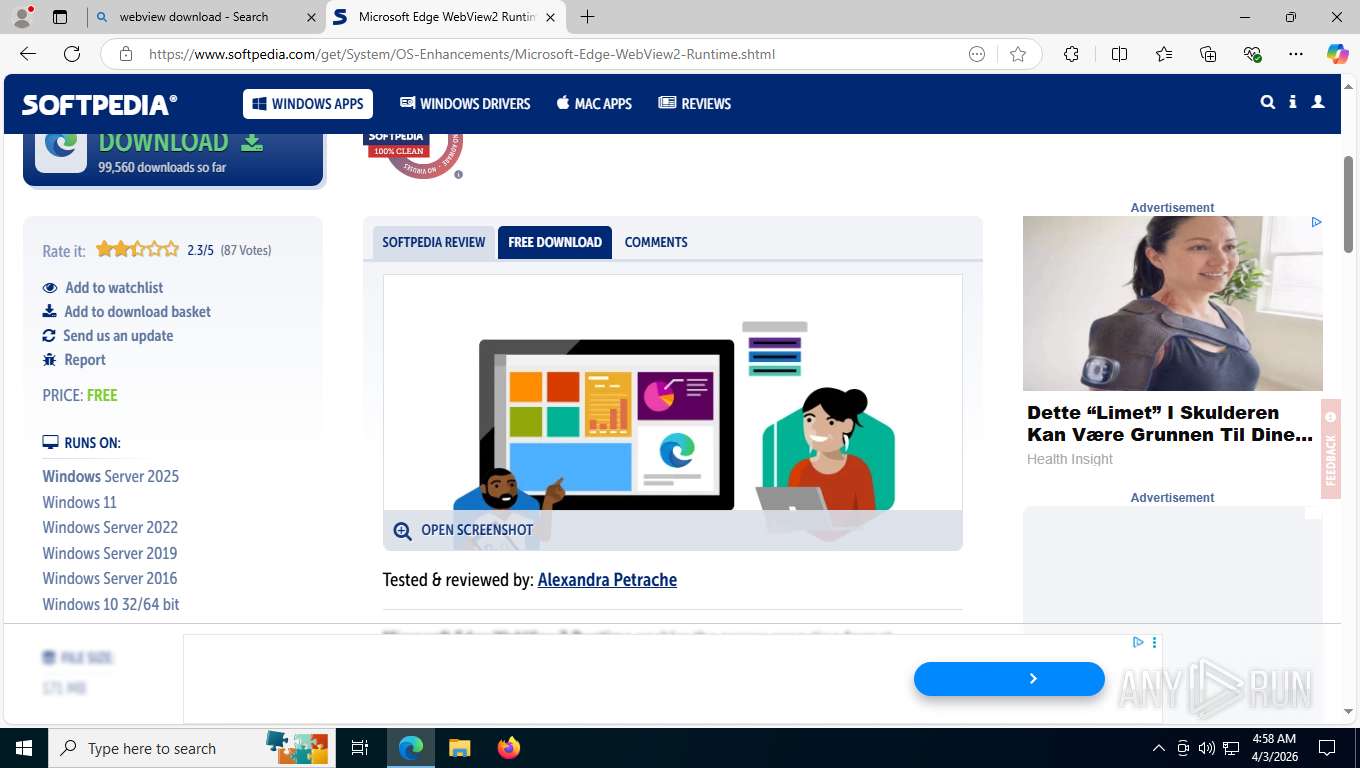1360x768 pixels.
Task: Open the notifications center icon
Action: pos(1327,748)
